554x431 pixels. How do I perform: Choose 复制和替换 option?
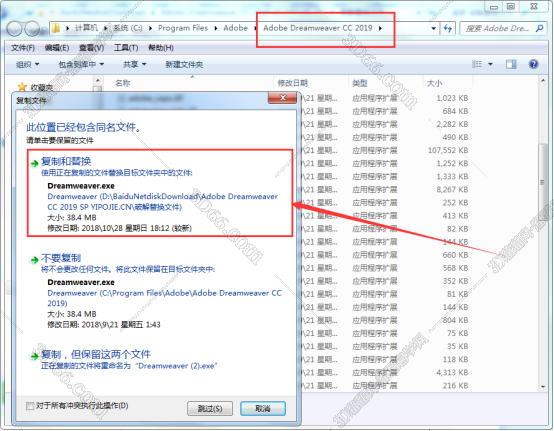click(x=160, y=193)
